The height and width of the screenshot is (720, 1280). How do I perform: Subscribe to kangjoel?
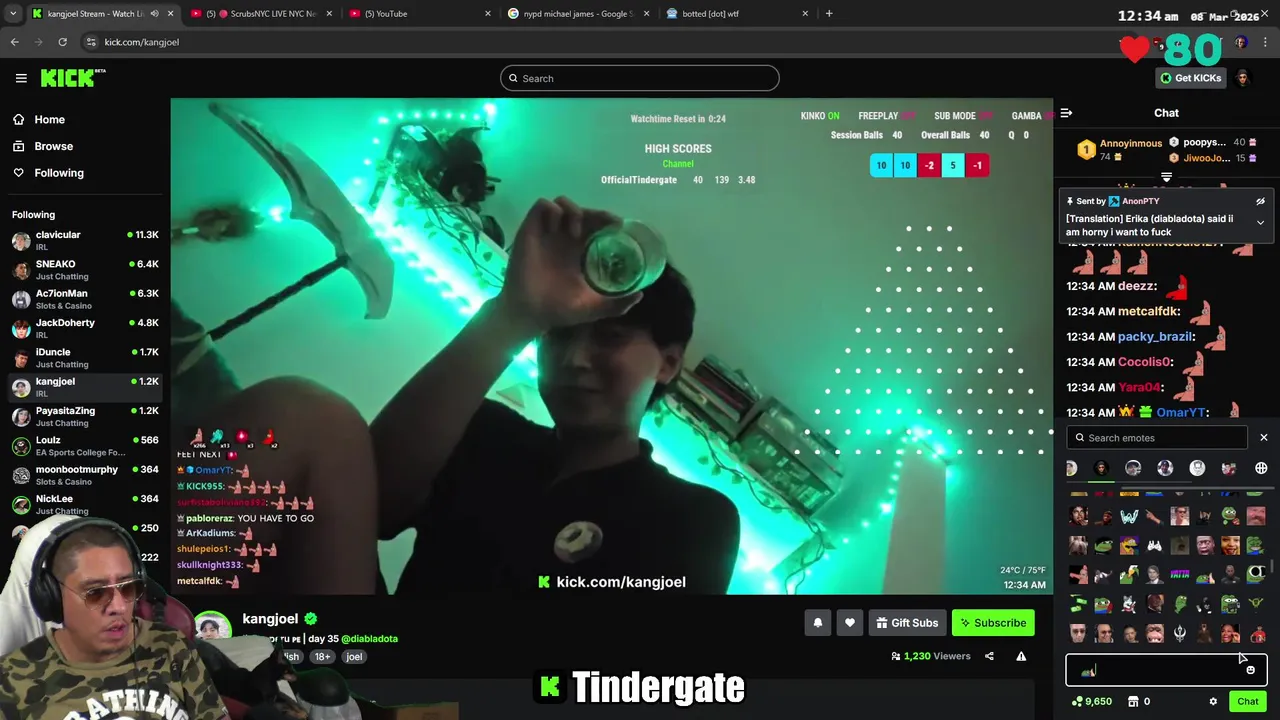pyautogui.click(x=993, y=623)
